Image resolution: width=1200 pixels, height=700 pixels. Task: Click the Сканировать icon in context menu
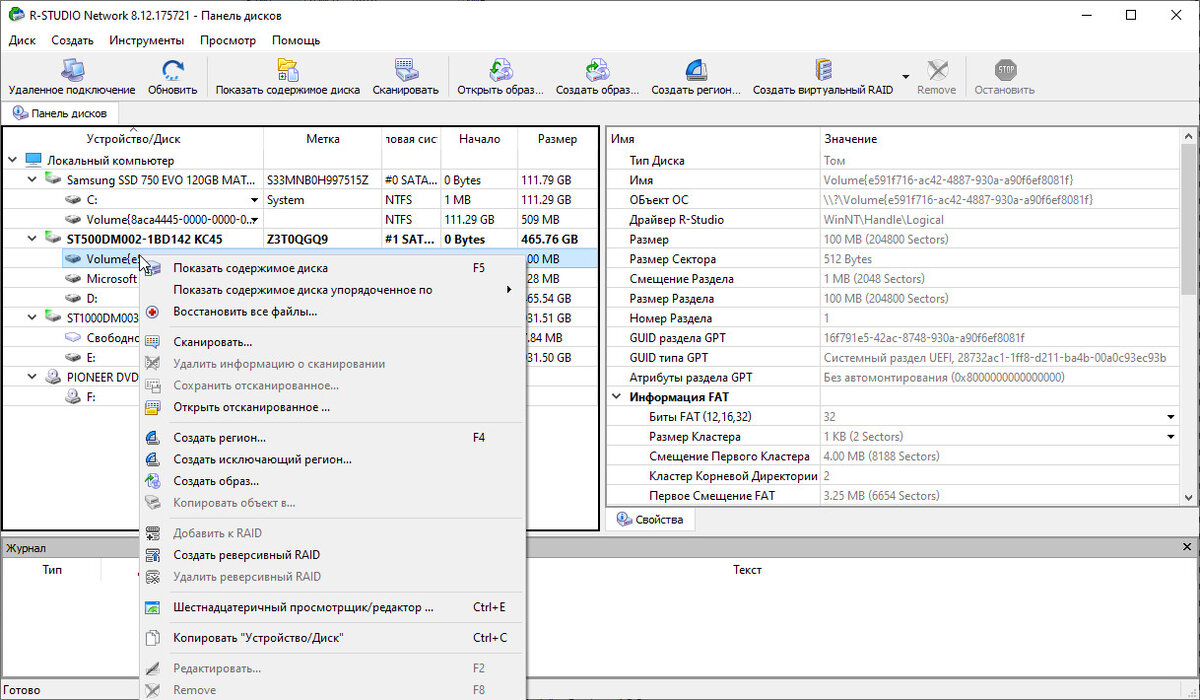coord(152,342)
